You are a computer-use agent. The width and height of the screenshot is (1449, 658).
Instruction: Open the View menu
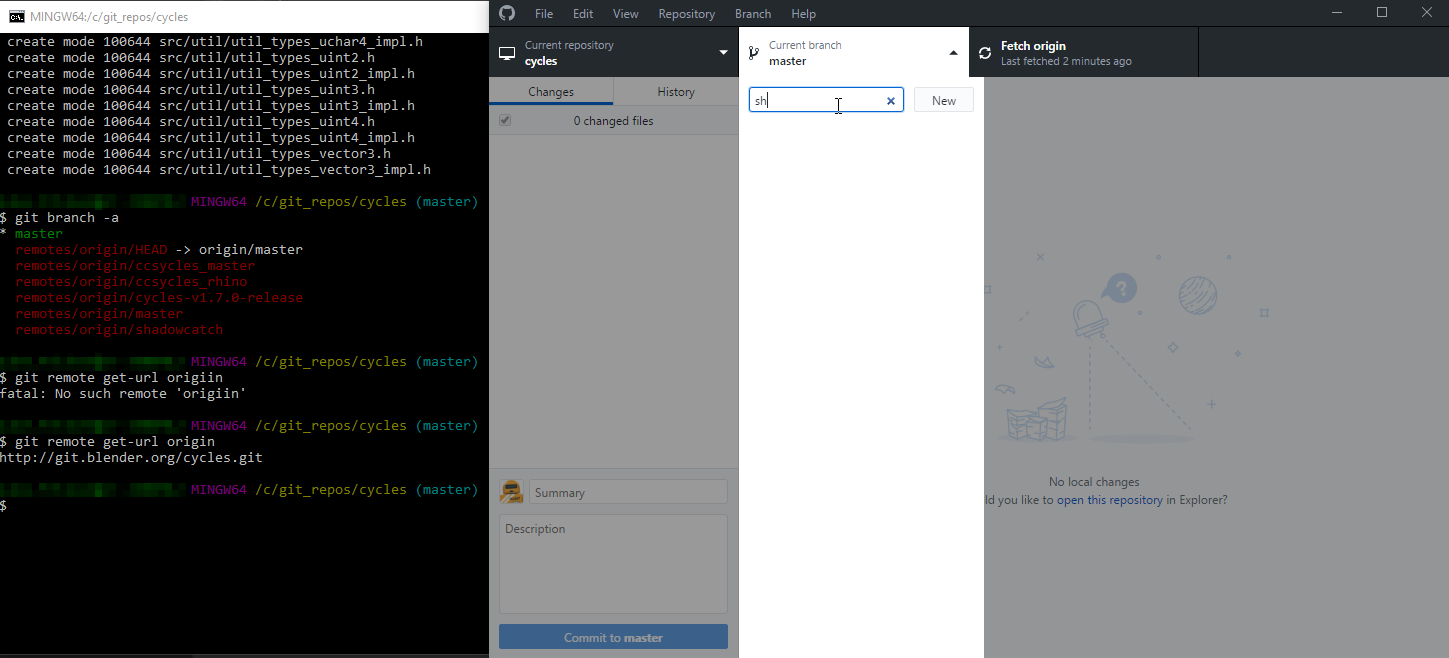[626, 14]
